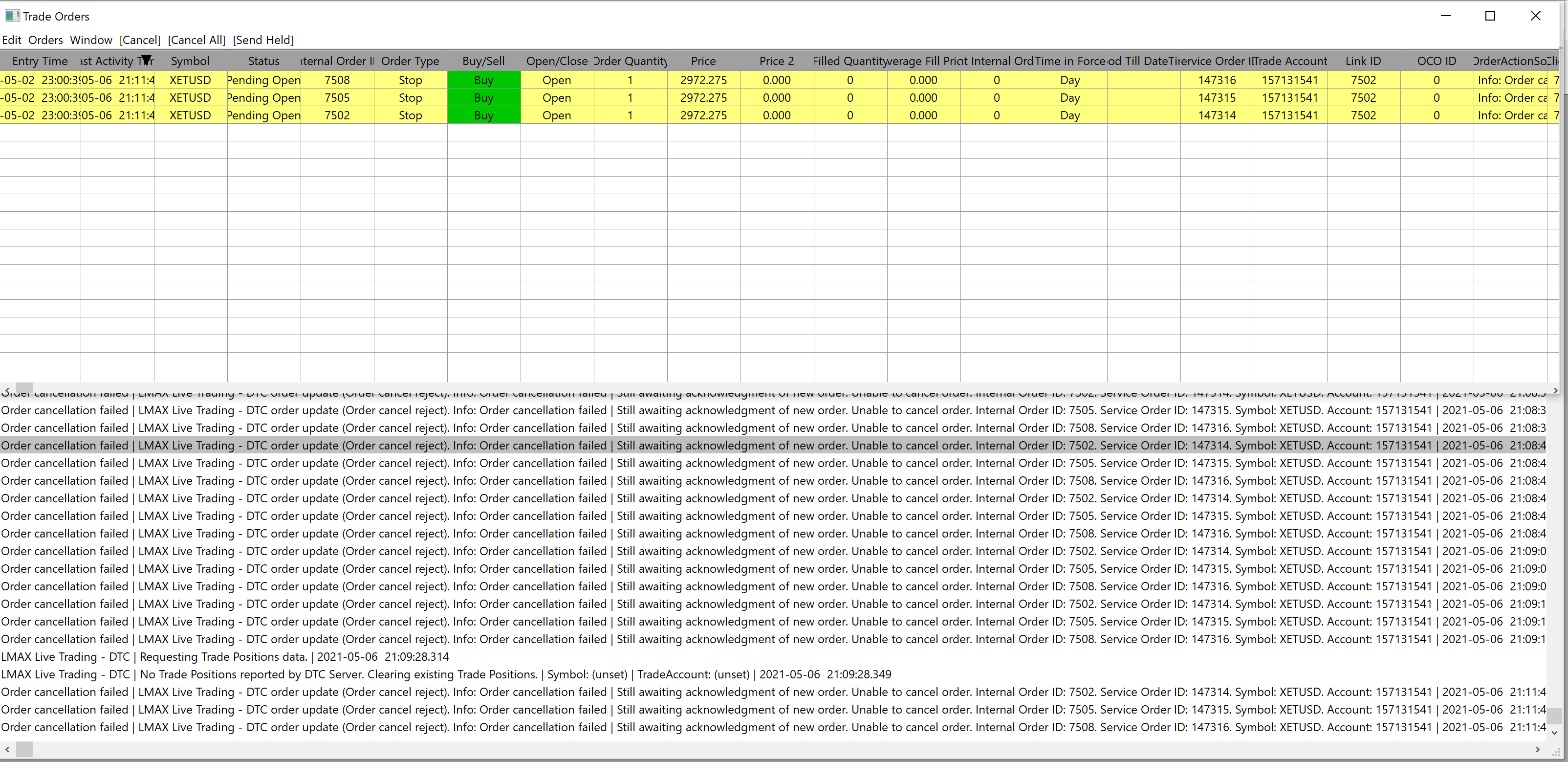Sort by the Symbol column header
The width and height of the screenshot is (1568, 762).
click(x=190, y=61)
